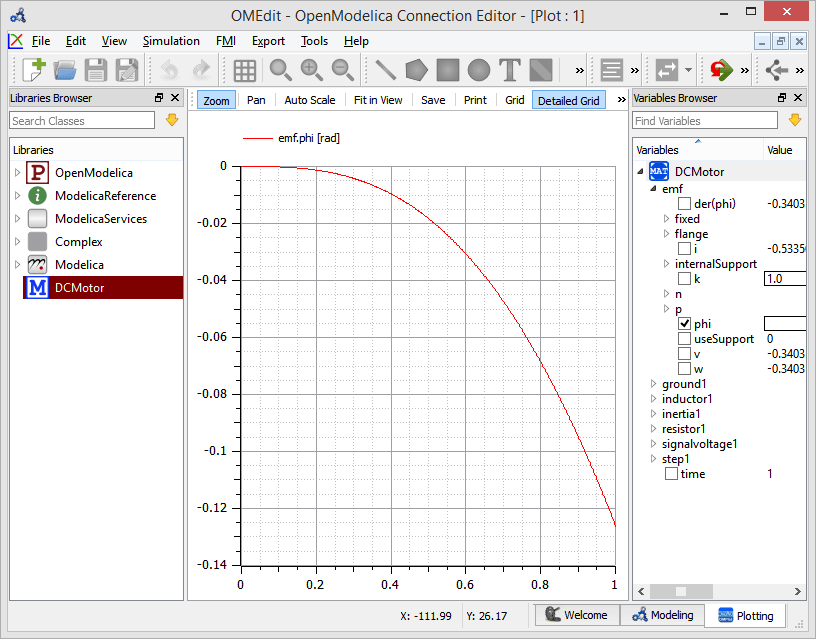This screenshot has width=816, height=639.
Task: Enable Detailed Grid on the plot
Action: [570, 100]
